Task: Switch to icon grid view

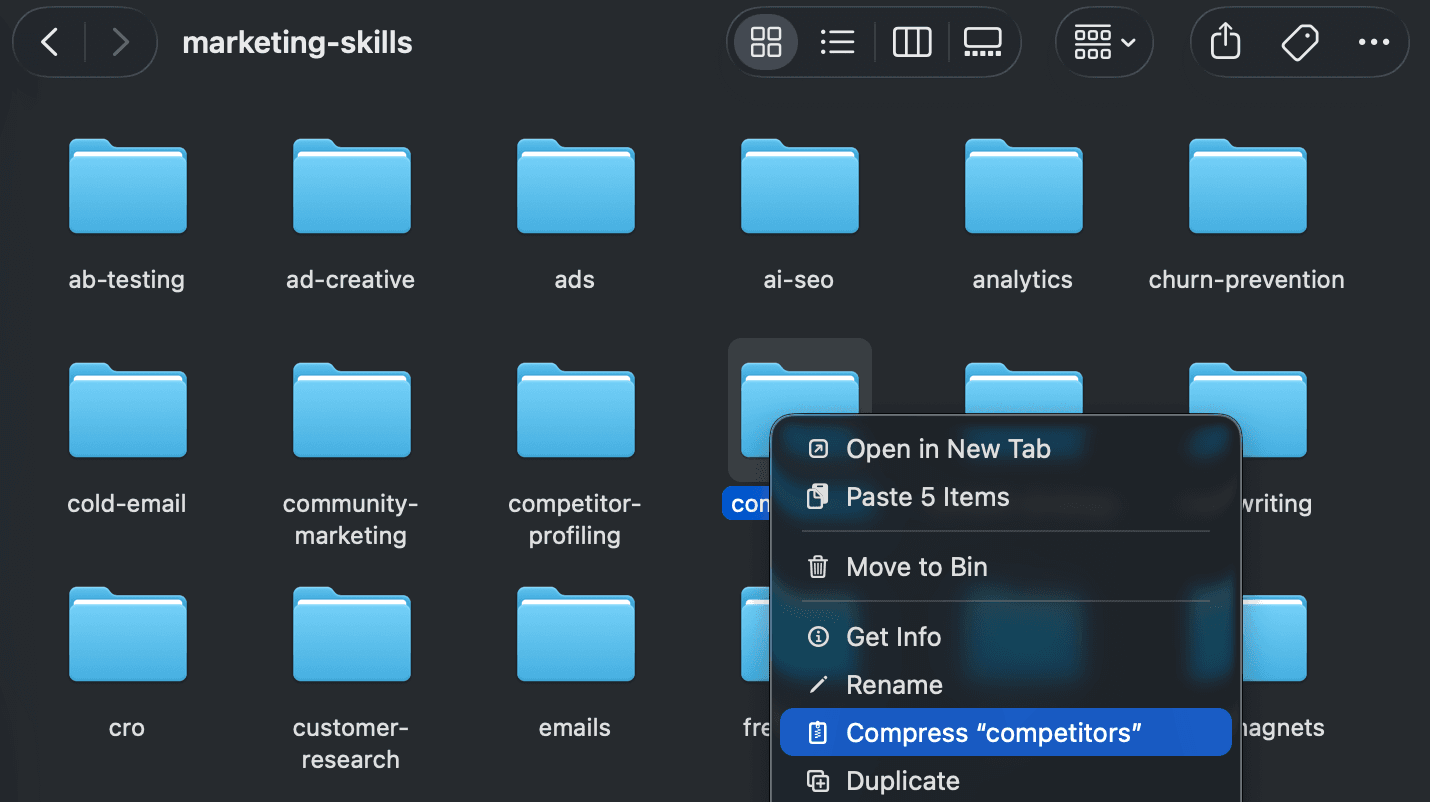Action: tap(766, 42)
